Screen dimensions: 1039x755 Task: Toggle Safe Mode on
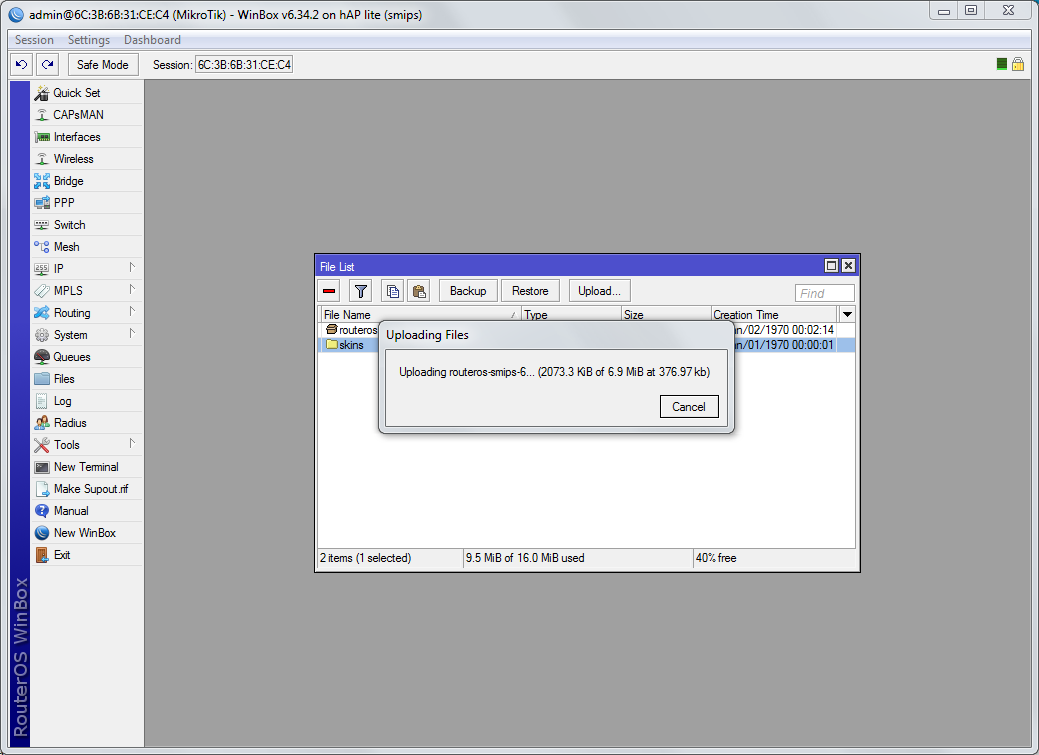(x=102, y=64)
